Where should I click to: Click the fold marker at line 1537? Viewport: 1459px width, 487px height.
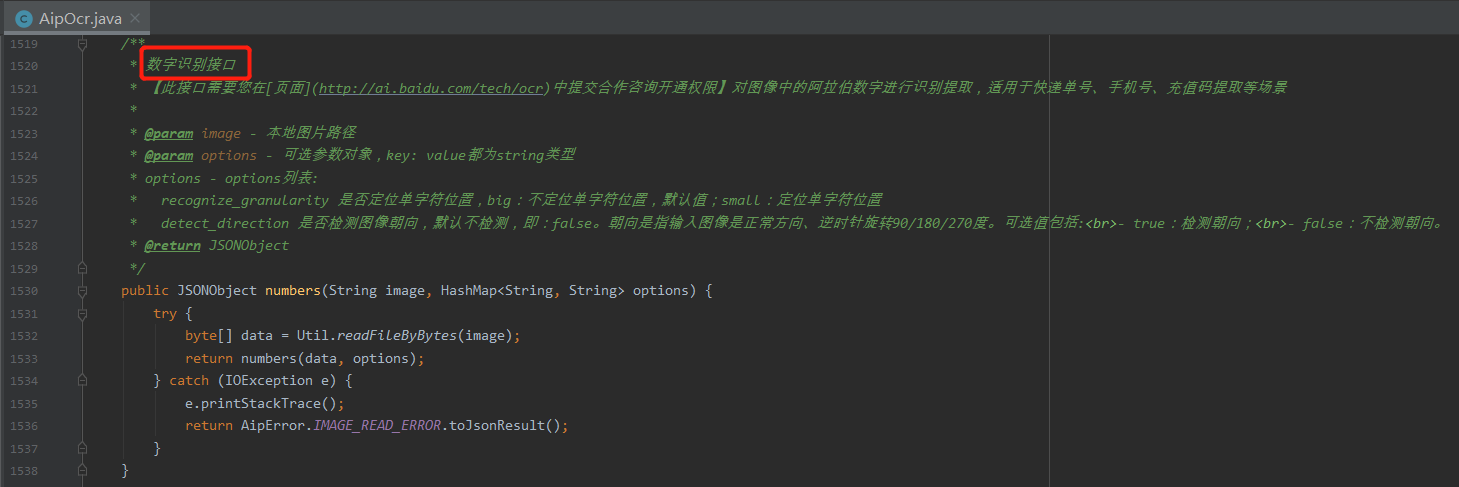click(x=82, y=448)
